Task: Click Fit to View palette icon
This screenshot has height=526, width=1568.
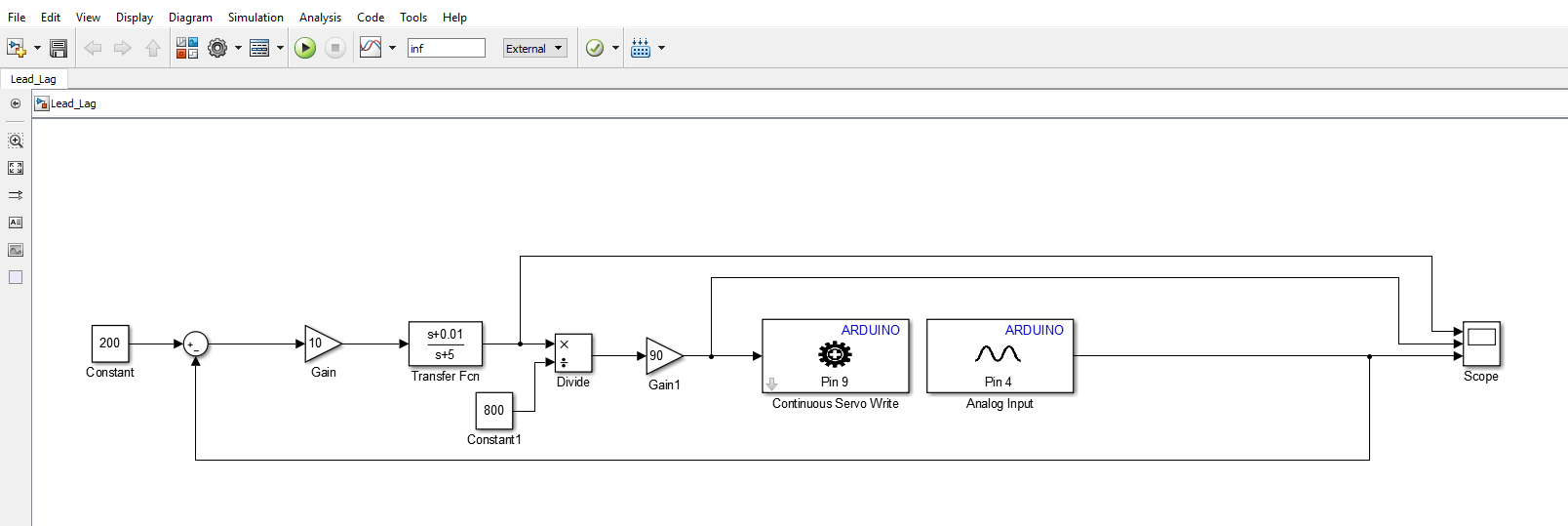Action: tap(16, 168)
